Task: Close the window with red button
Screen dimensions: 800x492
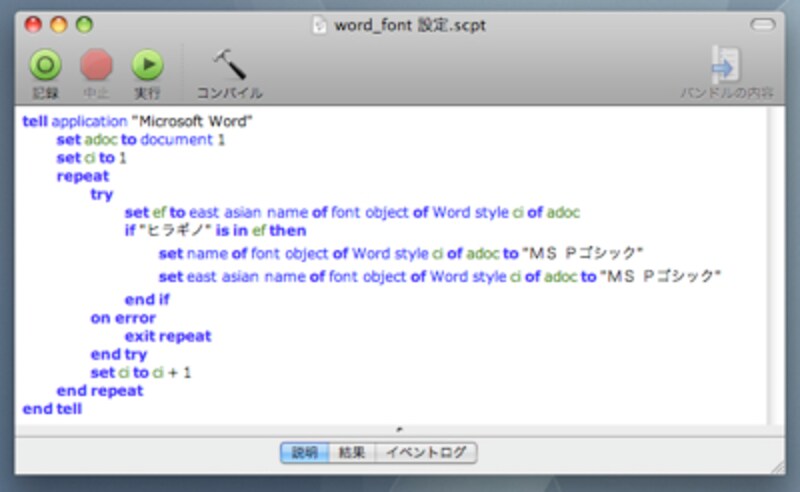Action: click(33, 24)
